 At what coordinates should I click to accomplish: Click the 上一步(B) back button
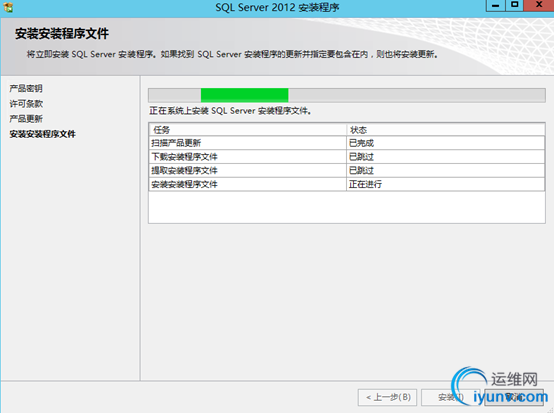pos(387,397)
